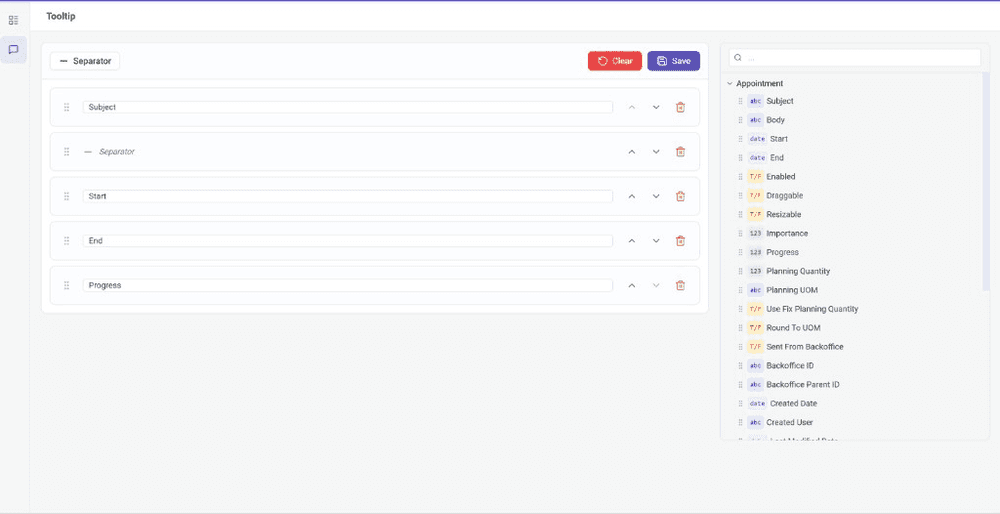Delete the Subject row
Screen dimensions: 1000x514
pyautogui.click(x=680, y=107)
